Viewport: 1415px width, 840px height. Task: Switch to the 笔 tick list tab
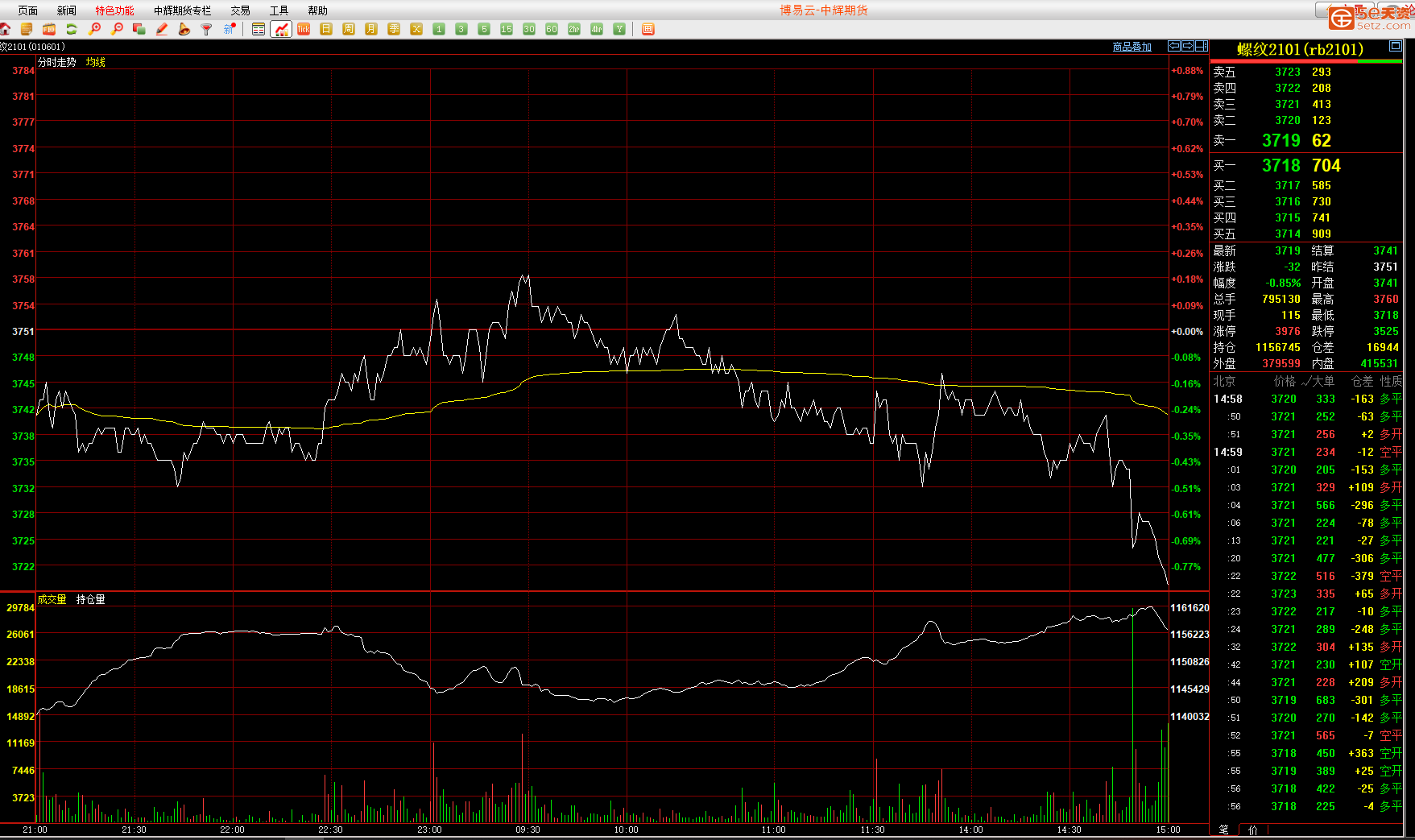tap(1224, 830)
